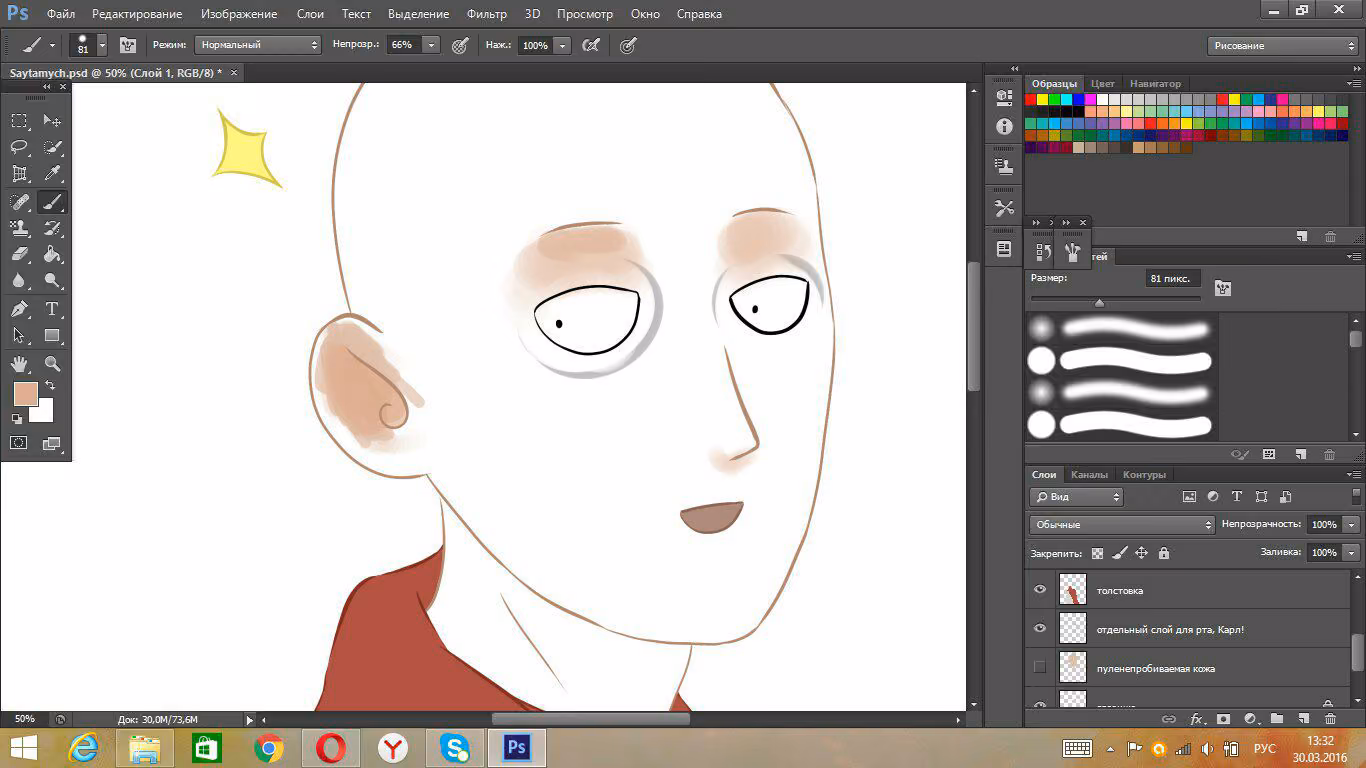The width and height of the screenshot is (1366, 768).
Task: Select the Healing Brush tool
Action: coord(19,202)
